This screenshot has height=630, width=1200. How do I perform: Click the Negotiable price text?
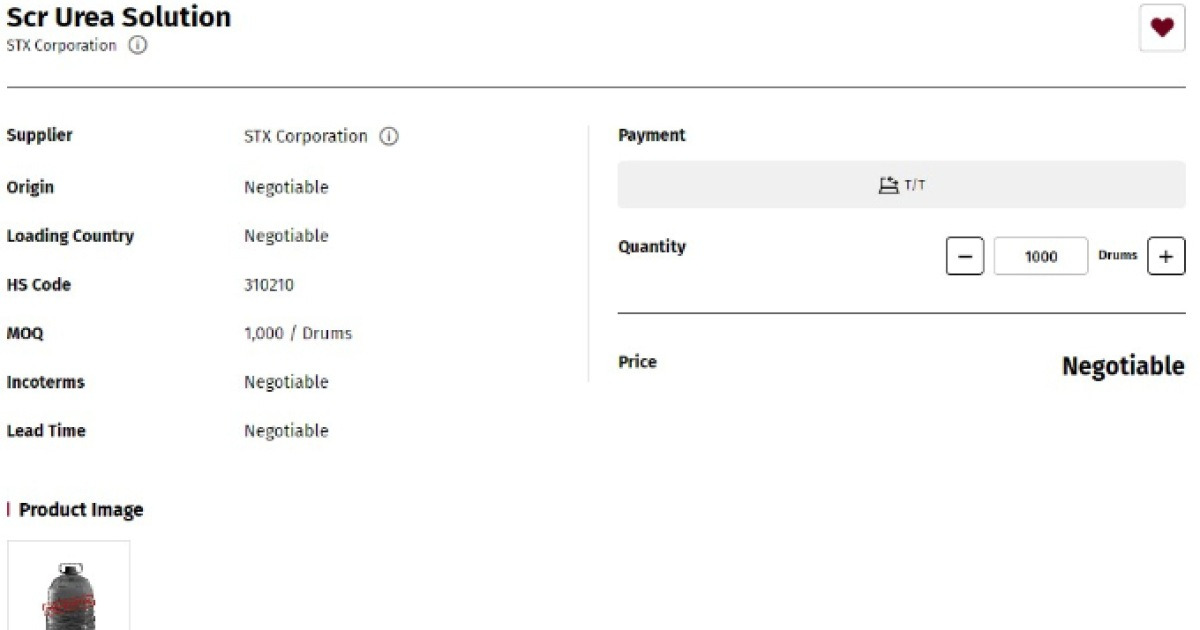point(1122,366)
